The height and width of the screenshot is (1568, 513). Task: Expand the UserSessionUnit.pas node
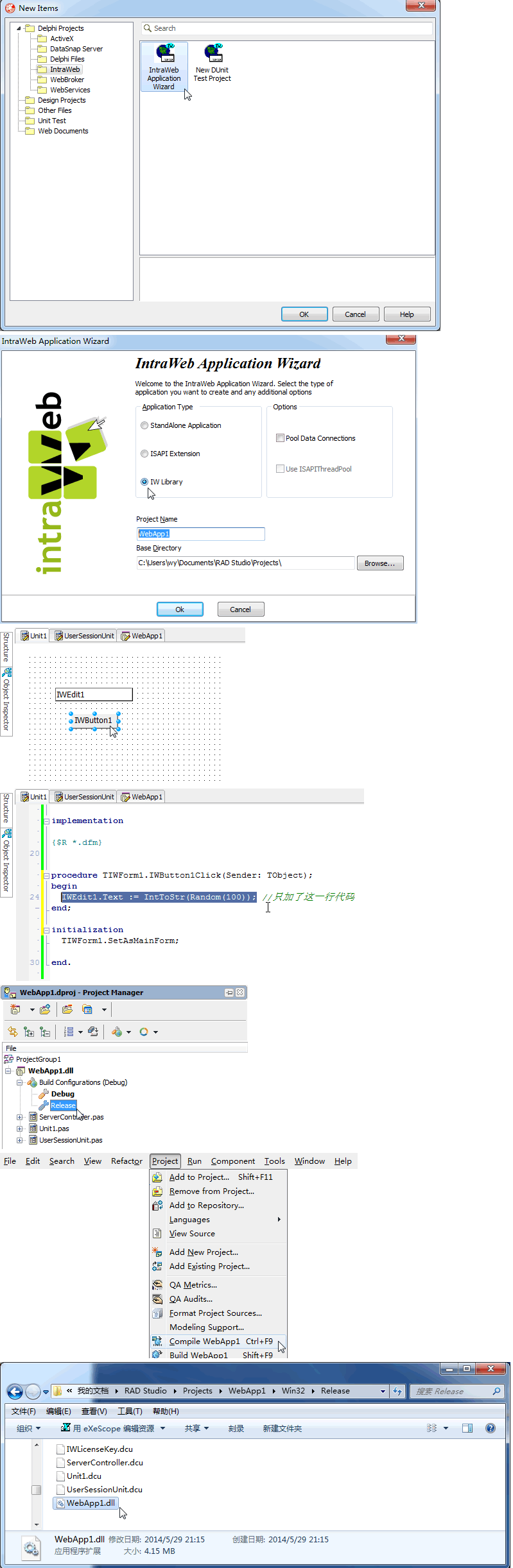coord(19,1140)
